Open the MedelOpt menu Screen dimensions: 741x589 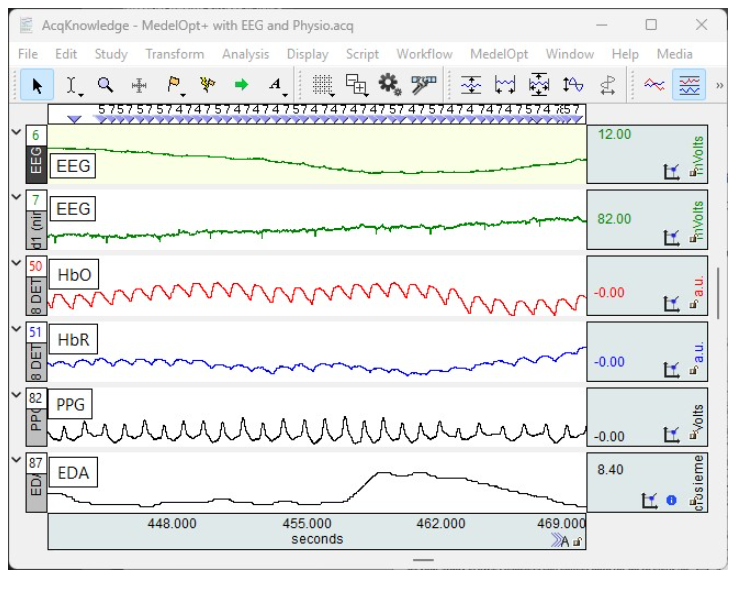[x=499, y=54]
